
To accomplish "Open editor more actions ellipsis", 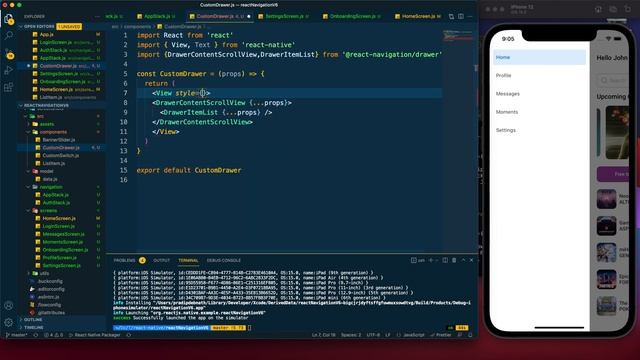I will pos(470,16).
